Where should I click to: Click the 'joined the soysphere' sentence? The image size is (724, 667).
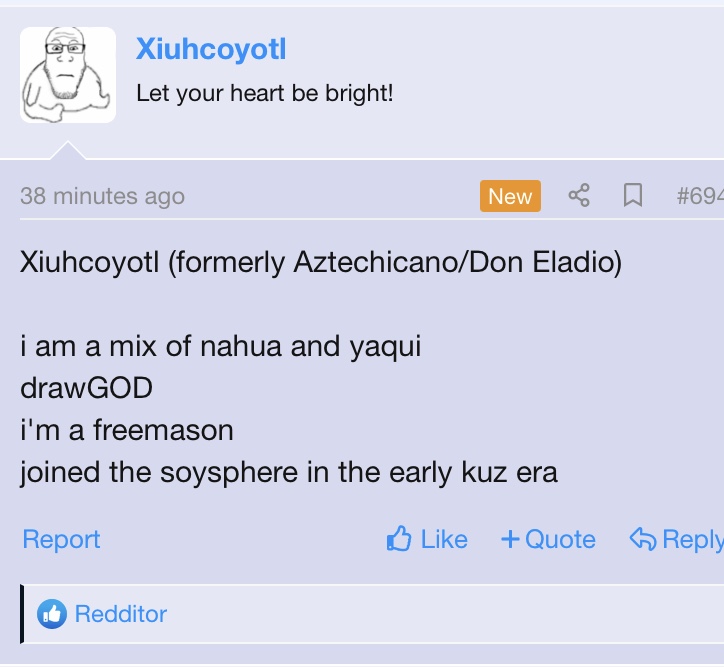tap(289, 473)
